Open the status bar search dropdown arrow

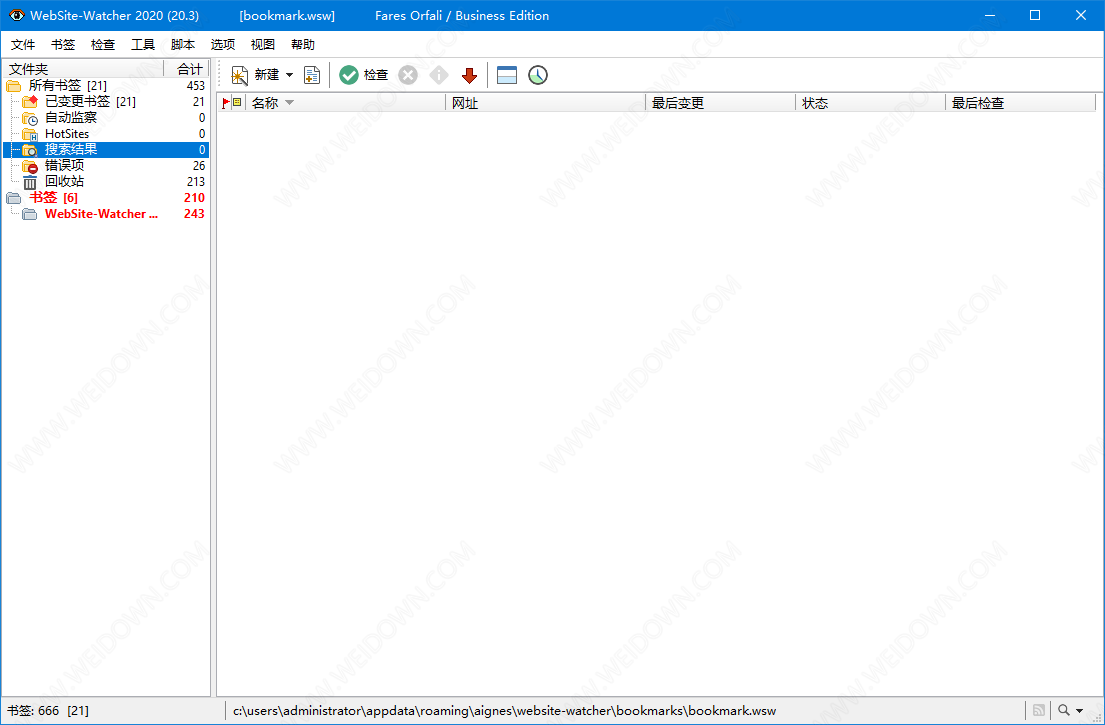click(x=1080, y=711)
